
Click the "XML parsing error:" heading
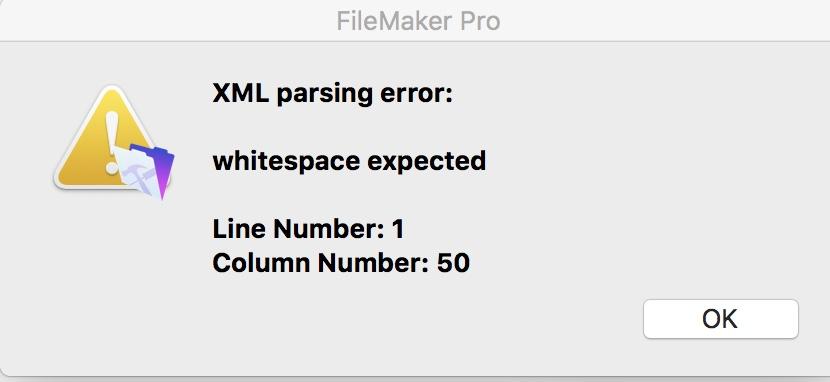[332, 94]
